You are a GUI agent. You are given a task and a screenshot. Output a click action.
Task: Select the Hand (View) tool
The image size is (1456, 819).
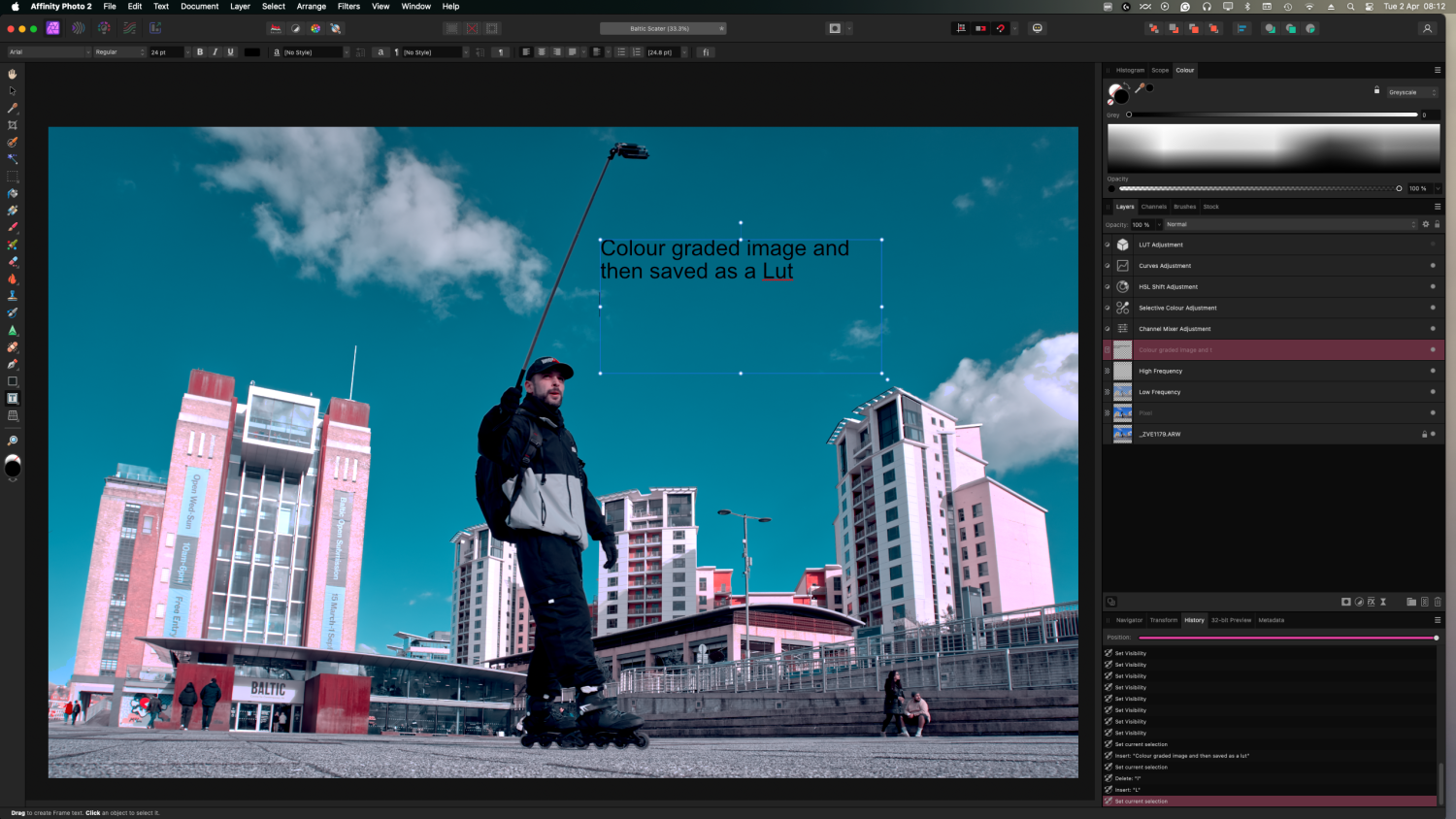click(x=13, y=74)
